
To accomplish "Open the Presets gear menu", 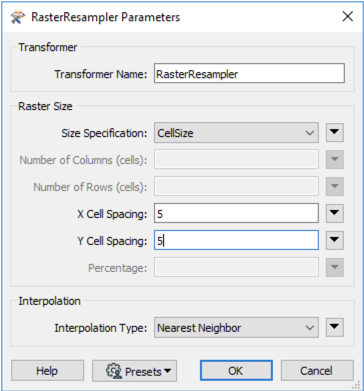I will [x=134, y=371].
